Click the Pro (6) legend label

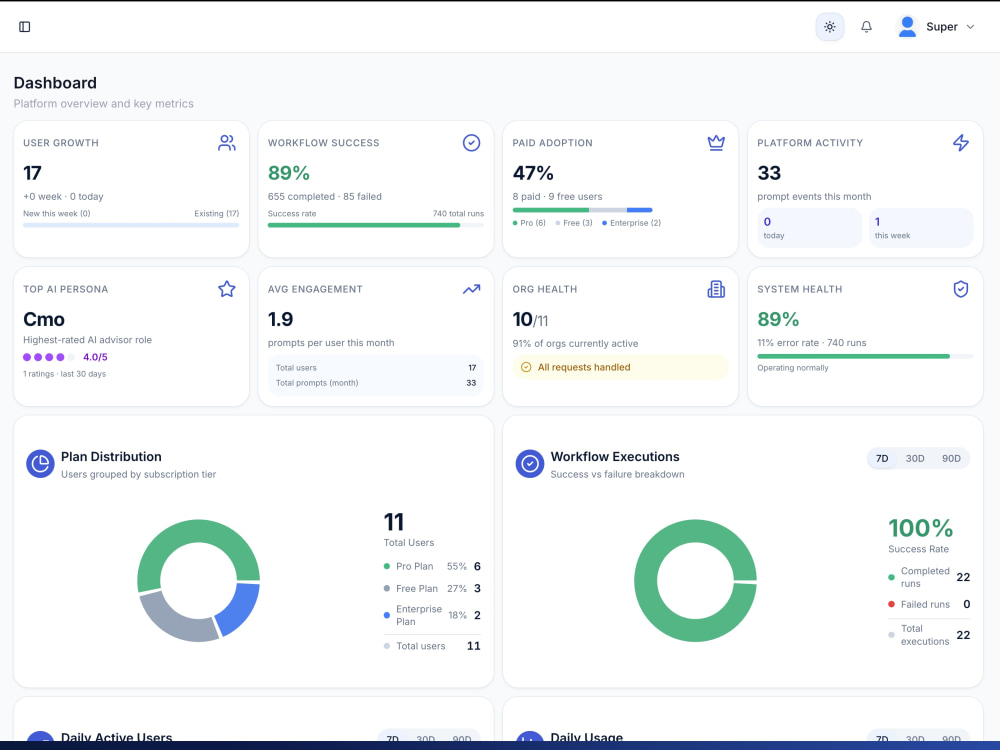(x=529, y=223)
